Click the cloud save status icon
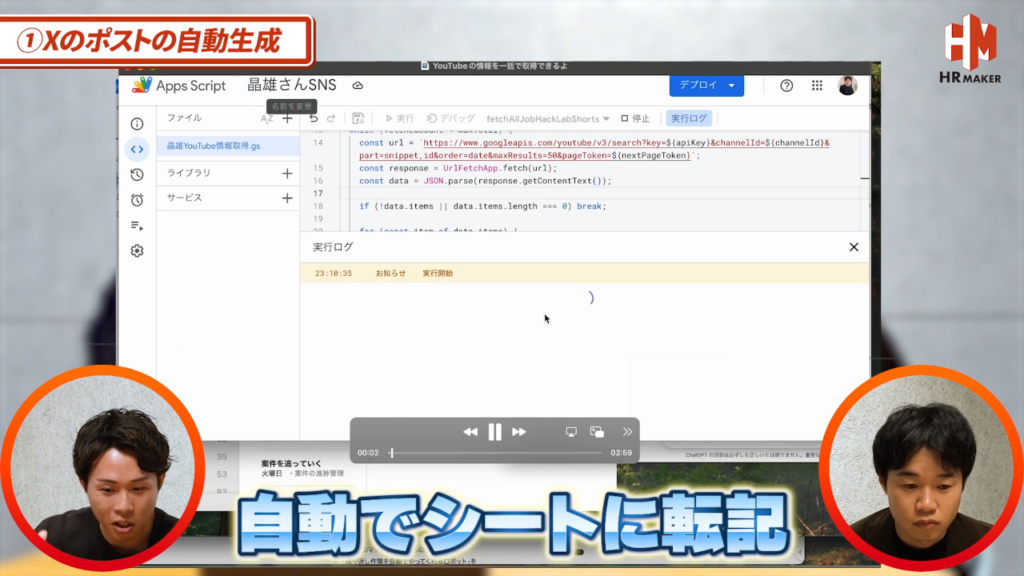 coord(358,86)
